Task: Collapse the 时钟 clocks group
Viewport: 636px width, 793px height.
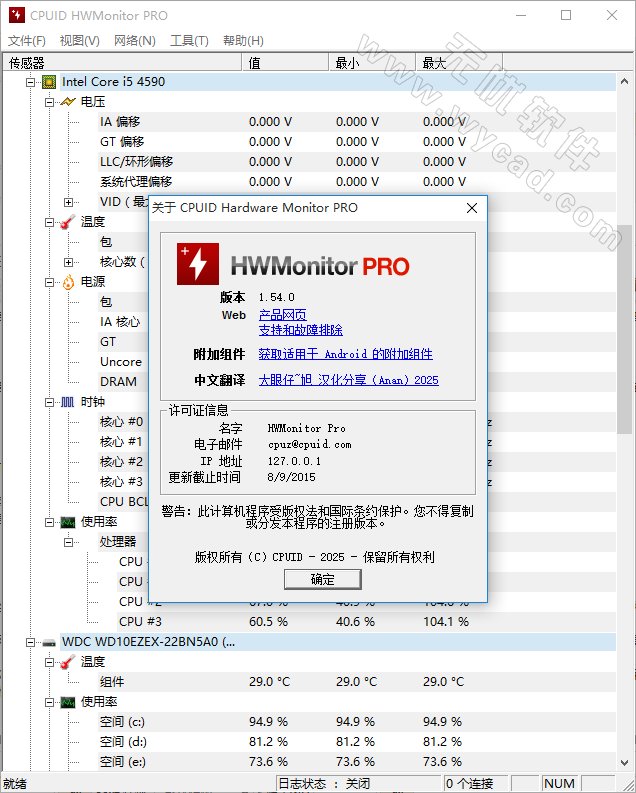Action: pos(49,403)
